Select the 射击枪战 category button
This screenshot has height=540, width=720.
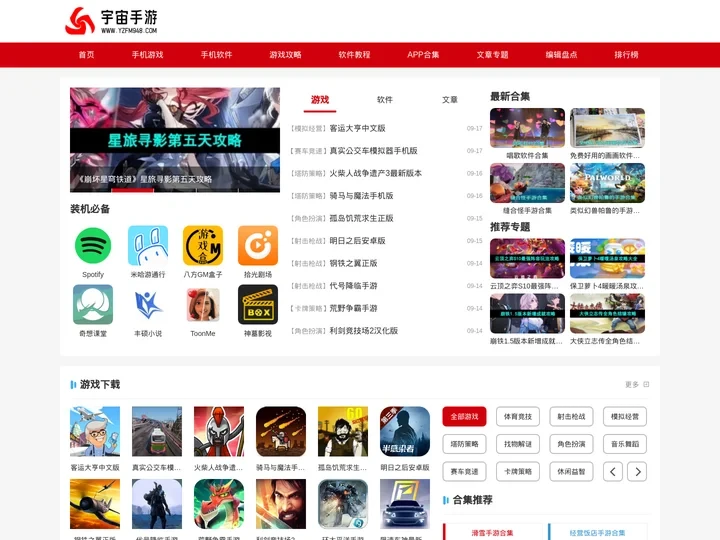pos(571,416)
